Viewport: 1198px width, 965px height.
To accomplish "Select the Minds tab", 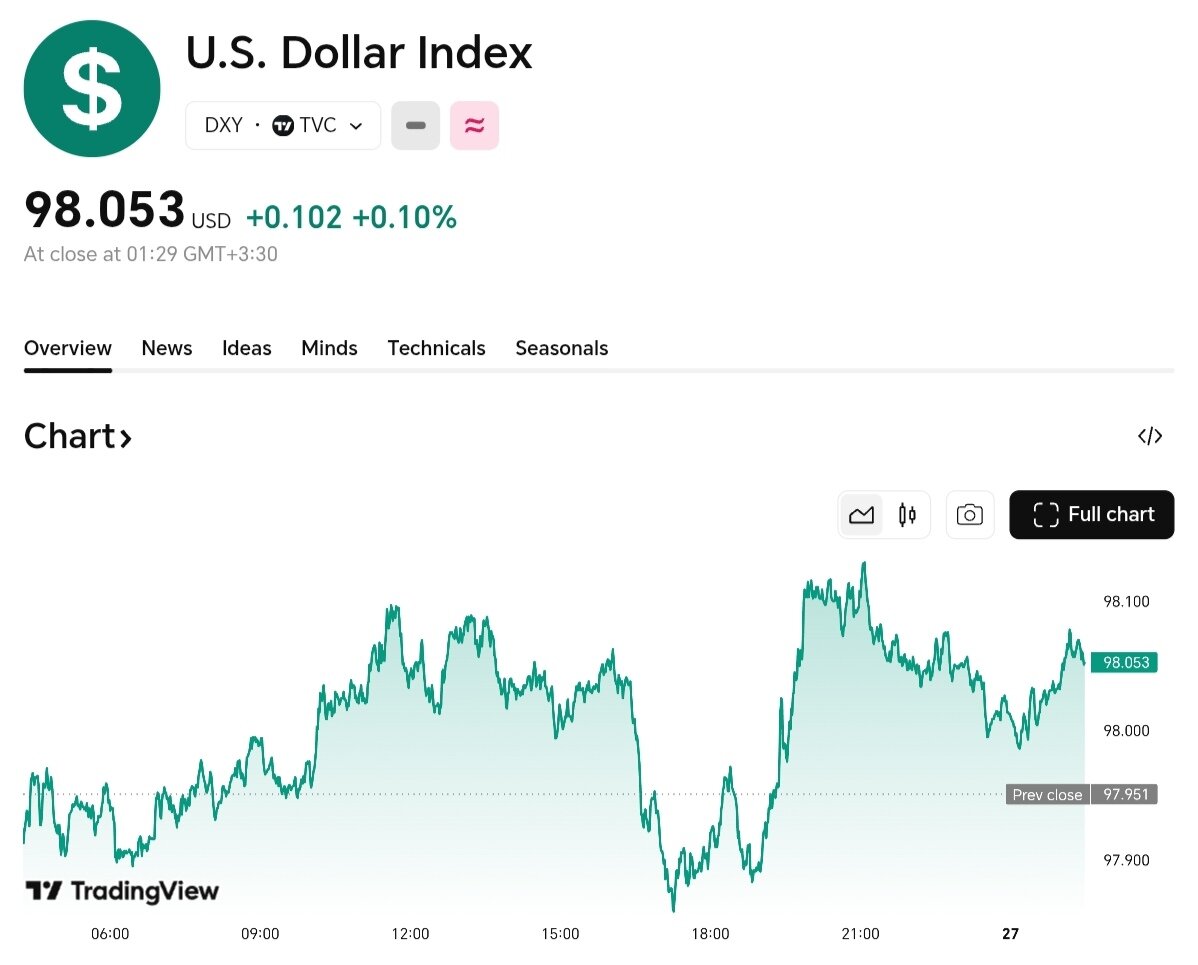I will [x=329, y=348].
